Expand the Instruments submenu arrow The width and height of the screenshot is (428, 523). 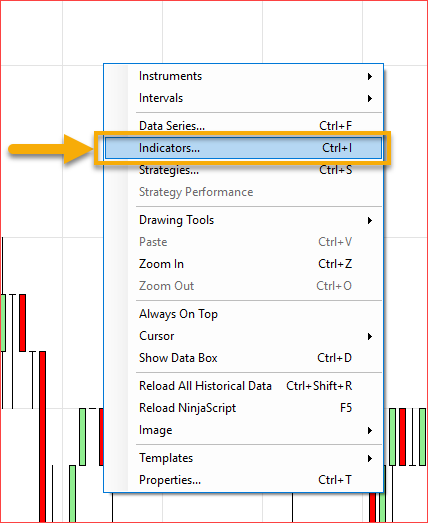coord(370,76)
